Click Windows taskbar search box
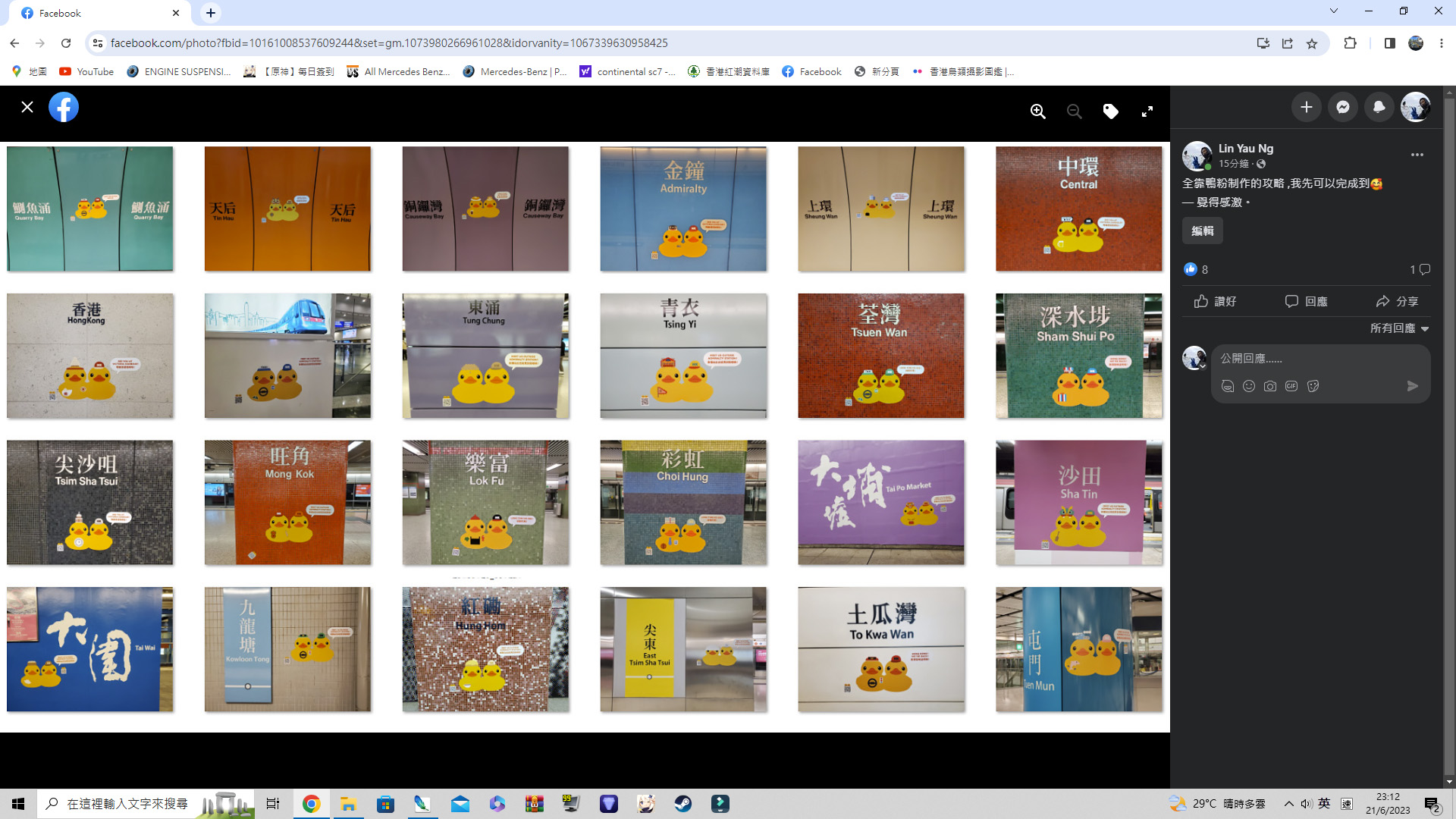Image resolution: width=1456 pixels, height=819 pixels. click(146, 804)
